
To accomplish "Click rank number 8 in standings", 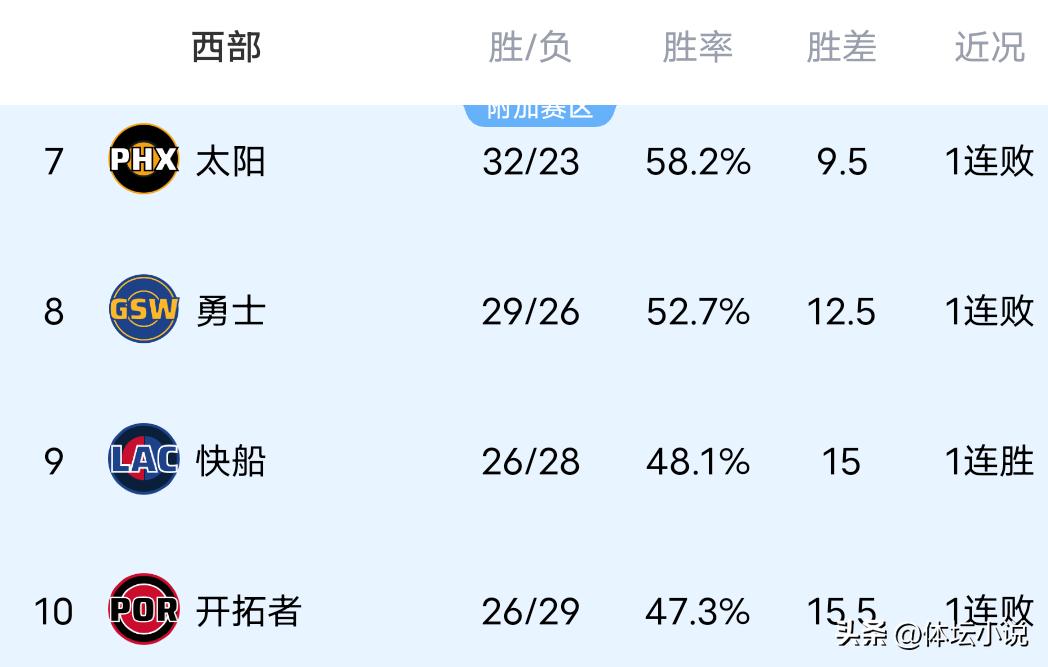I will 54,311.
